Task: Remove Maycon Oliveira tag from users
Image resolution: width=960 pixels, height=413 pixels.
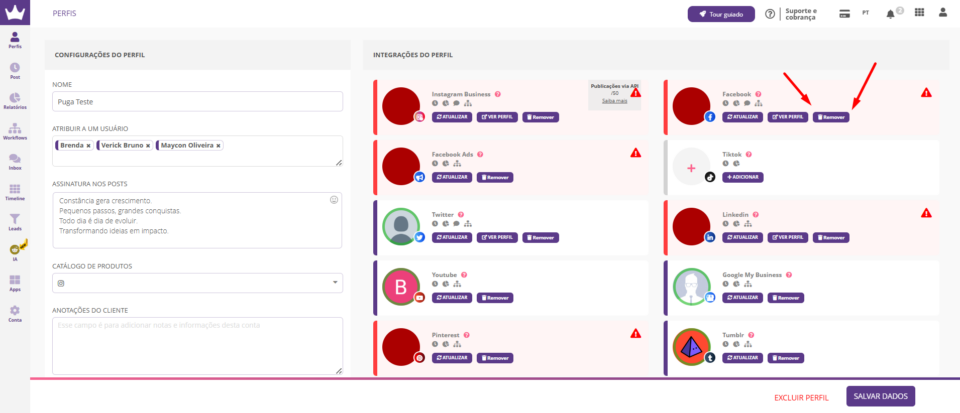Action: tap(218, 146)
